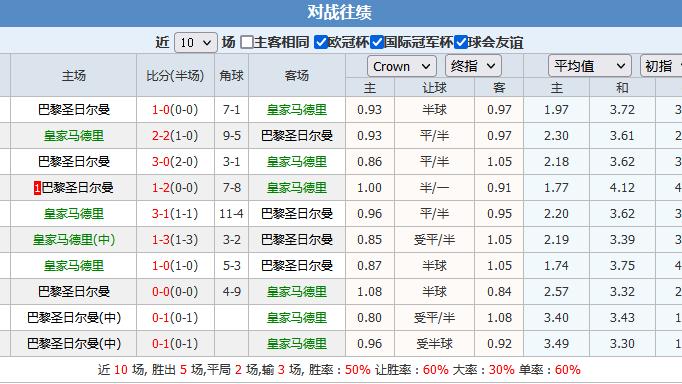Click the 2-2(1-0) score

(175, 136)
